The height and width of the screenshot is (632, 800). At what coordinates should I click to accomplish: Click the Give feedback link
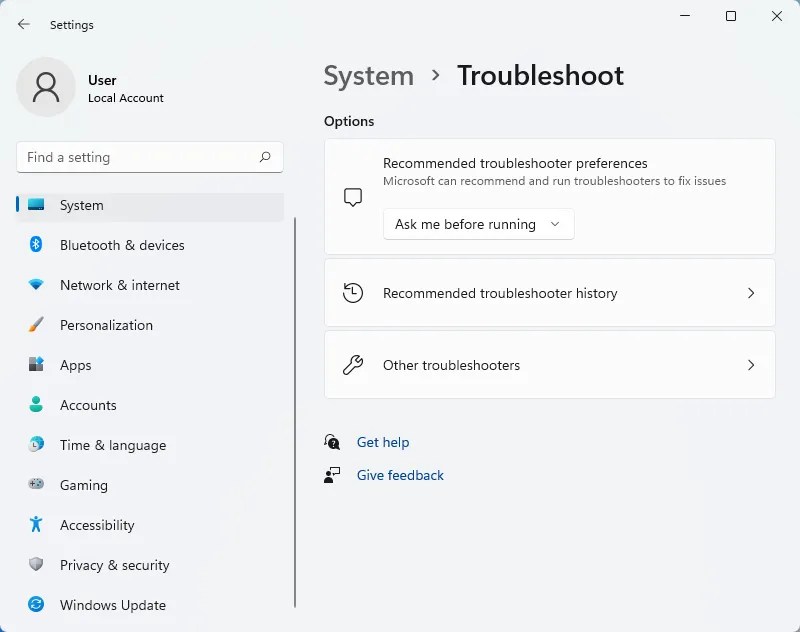click(x=400, y=475)
